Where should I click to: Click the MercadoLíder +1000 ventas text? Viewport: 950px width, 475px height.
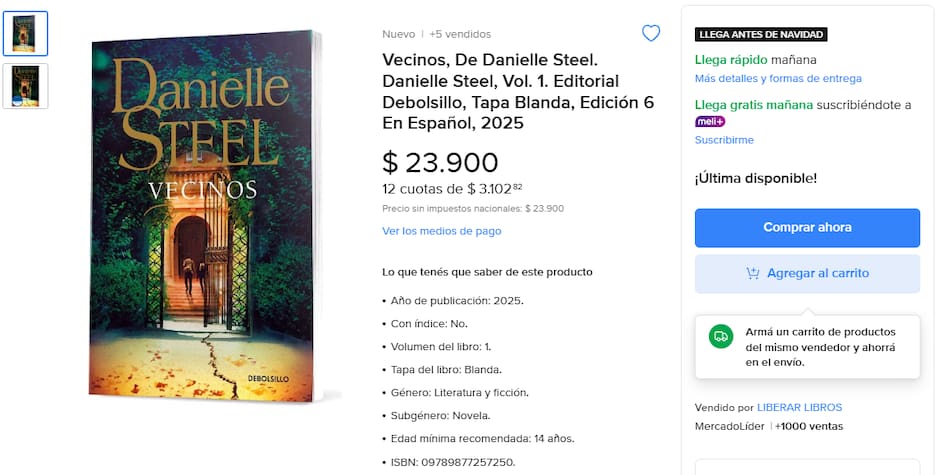point(768,426)
